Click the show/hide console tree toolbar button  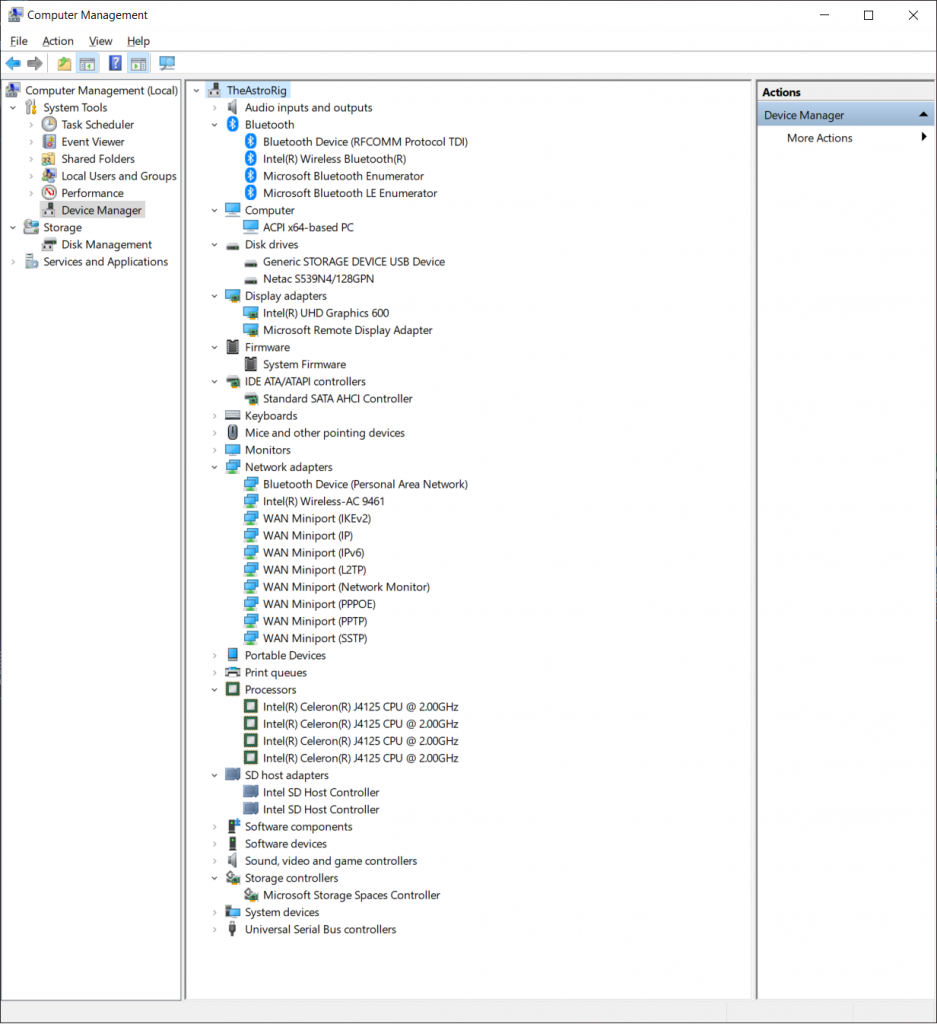[87, 63]
